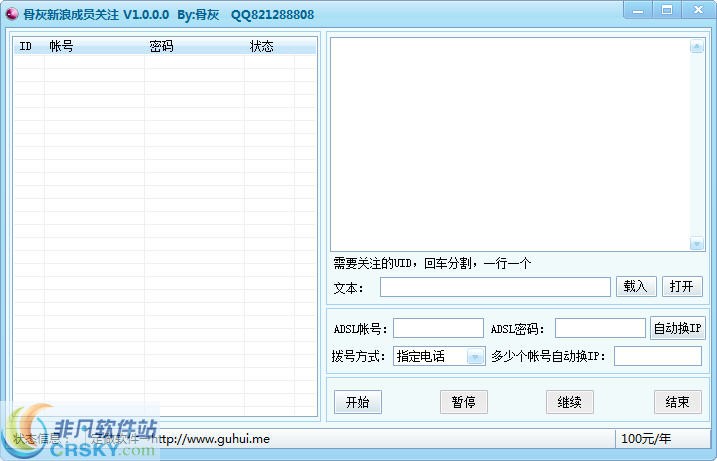Click the 100元/年 status bar text

click(x=646, y=439)
